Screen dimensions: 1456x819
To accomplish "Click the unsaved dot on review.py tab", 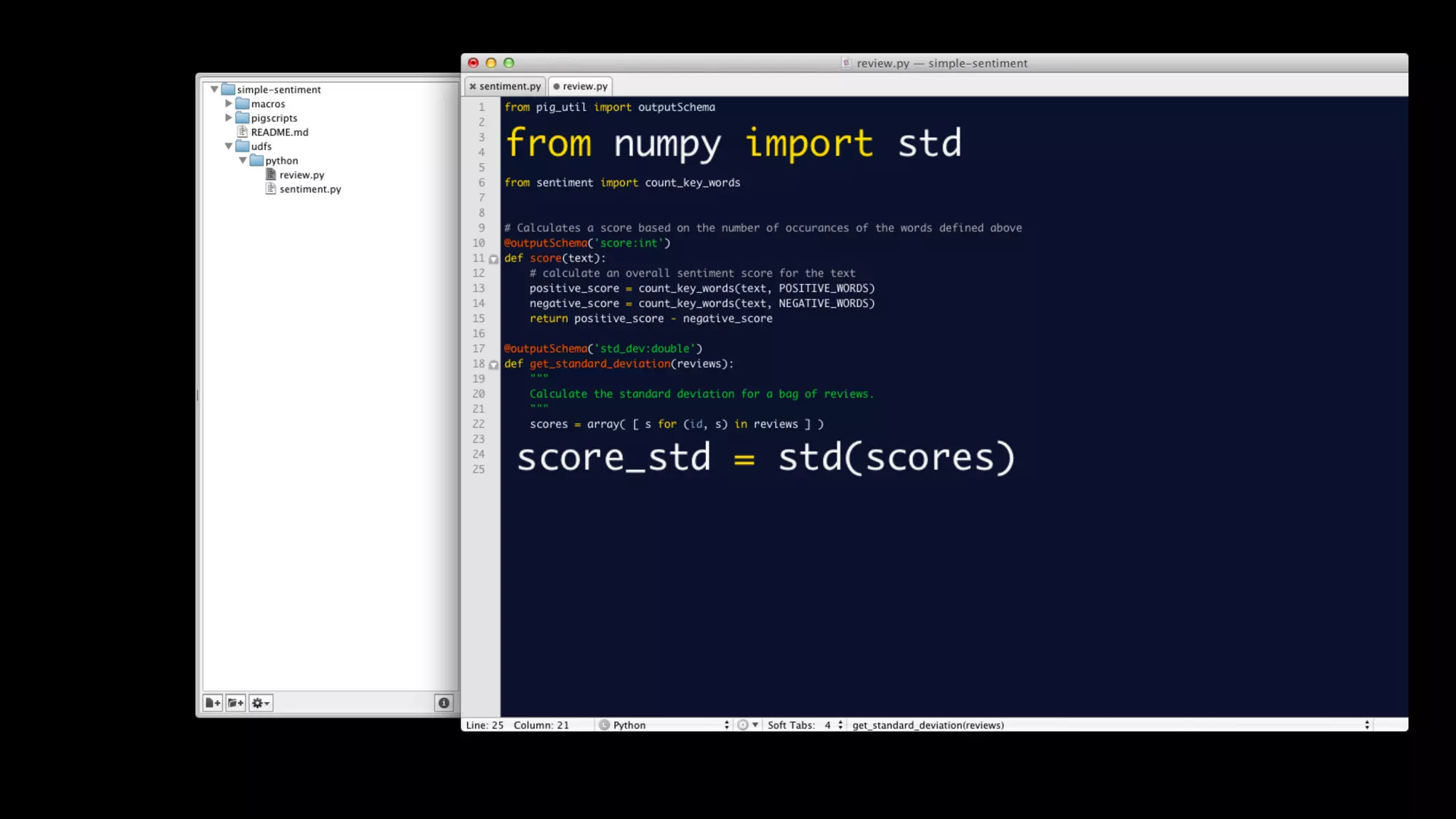I will pos(557,87).
